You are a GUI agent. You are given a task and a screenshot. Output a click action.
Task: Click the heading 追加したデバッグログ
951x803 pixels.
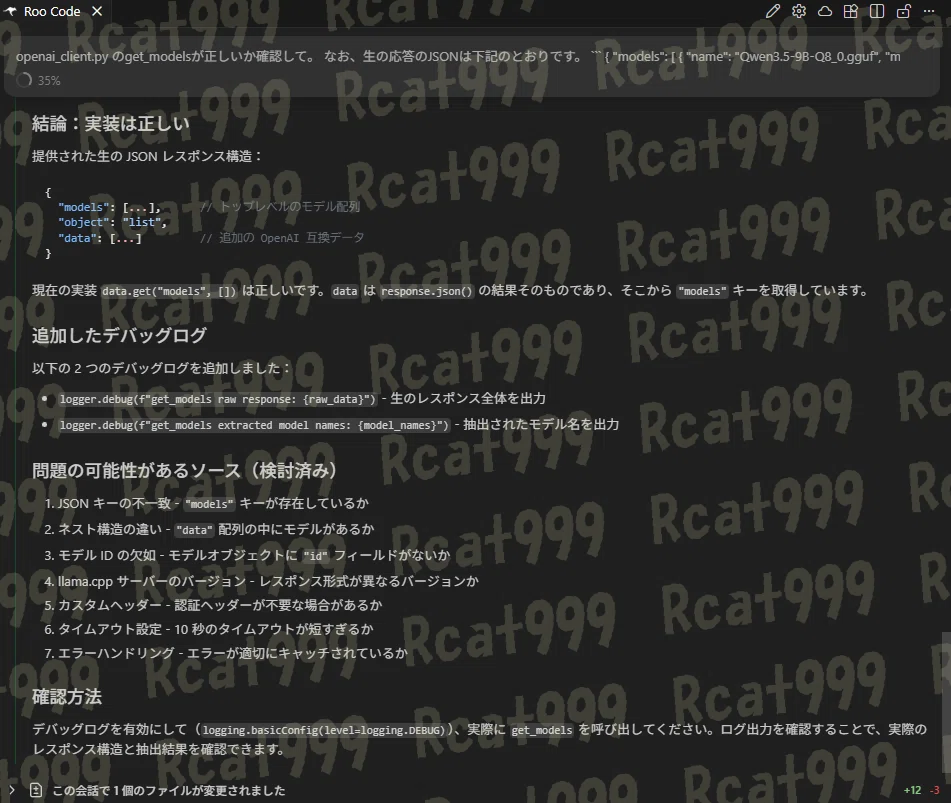[x=119, y=335]
